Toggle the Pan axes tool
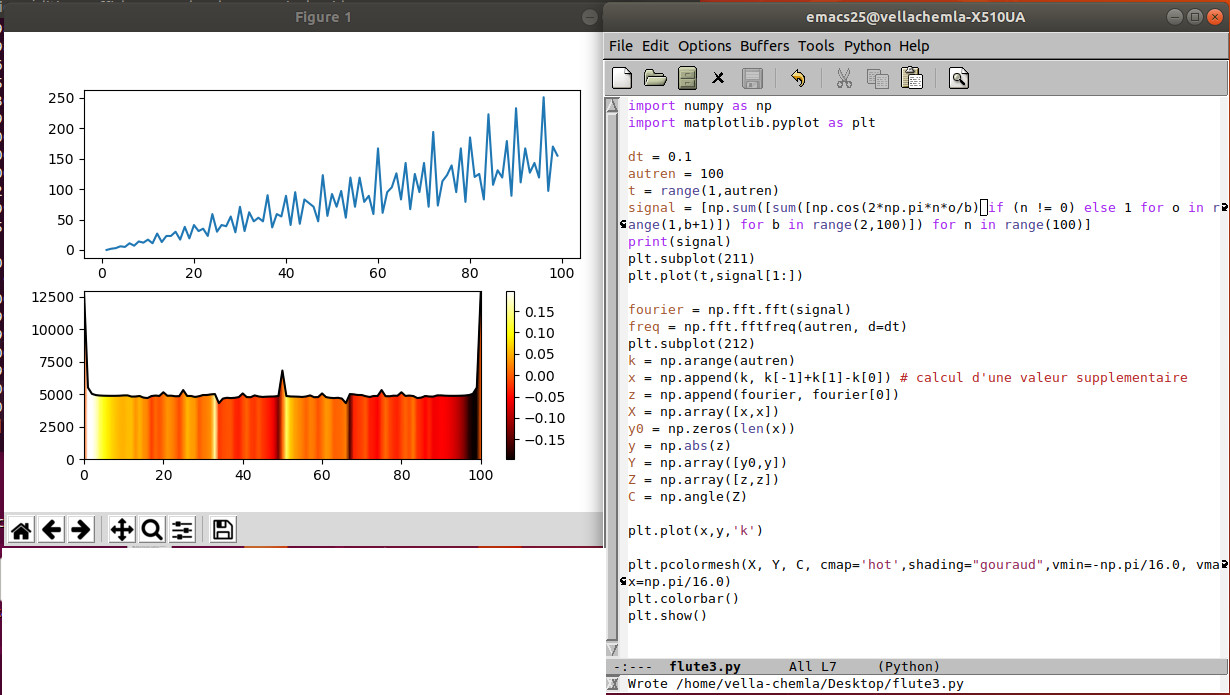 click(121, 530)
